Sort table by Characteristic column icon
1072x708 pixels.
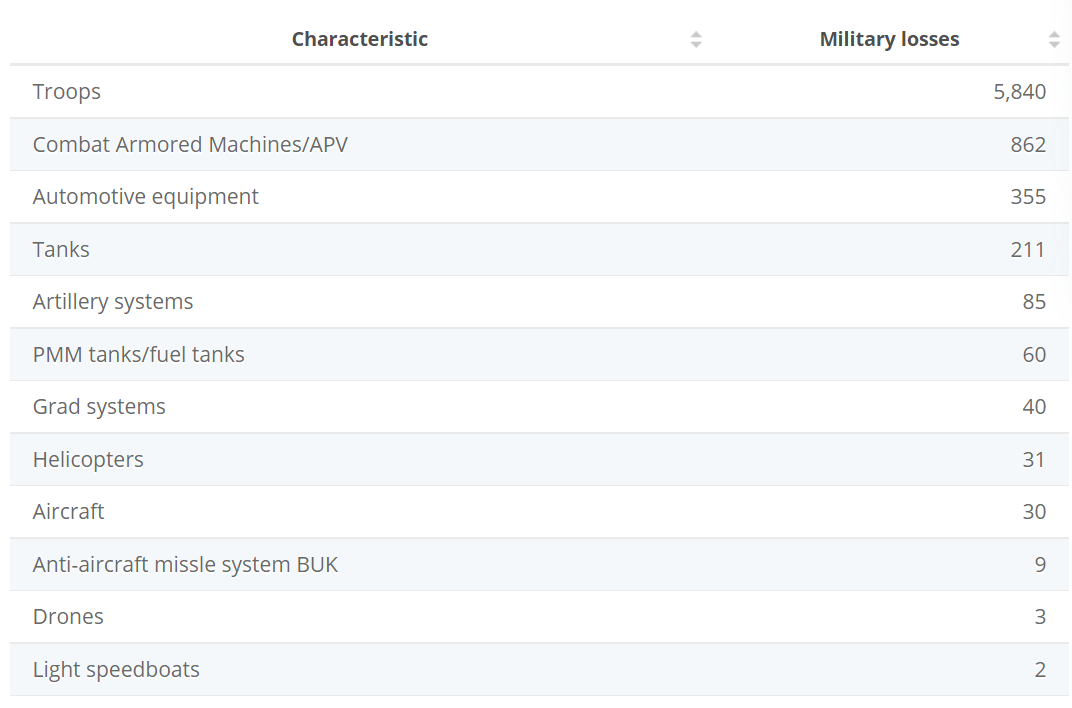coord(696,40)
